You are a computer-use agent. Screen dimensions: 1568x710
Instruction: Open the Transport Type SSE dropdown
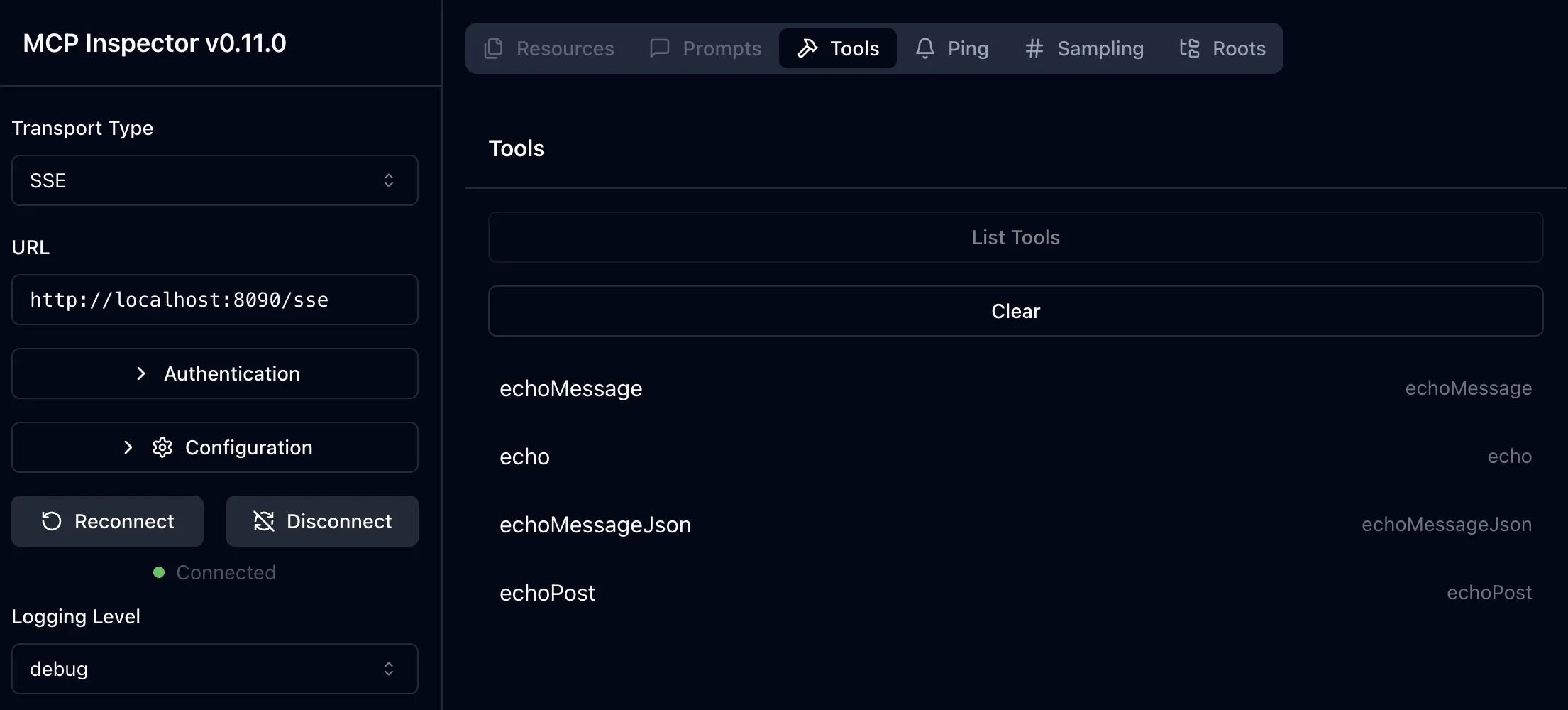tap(214, 180)
